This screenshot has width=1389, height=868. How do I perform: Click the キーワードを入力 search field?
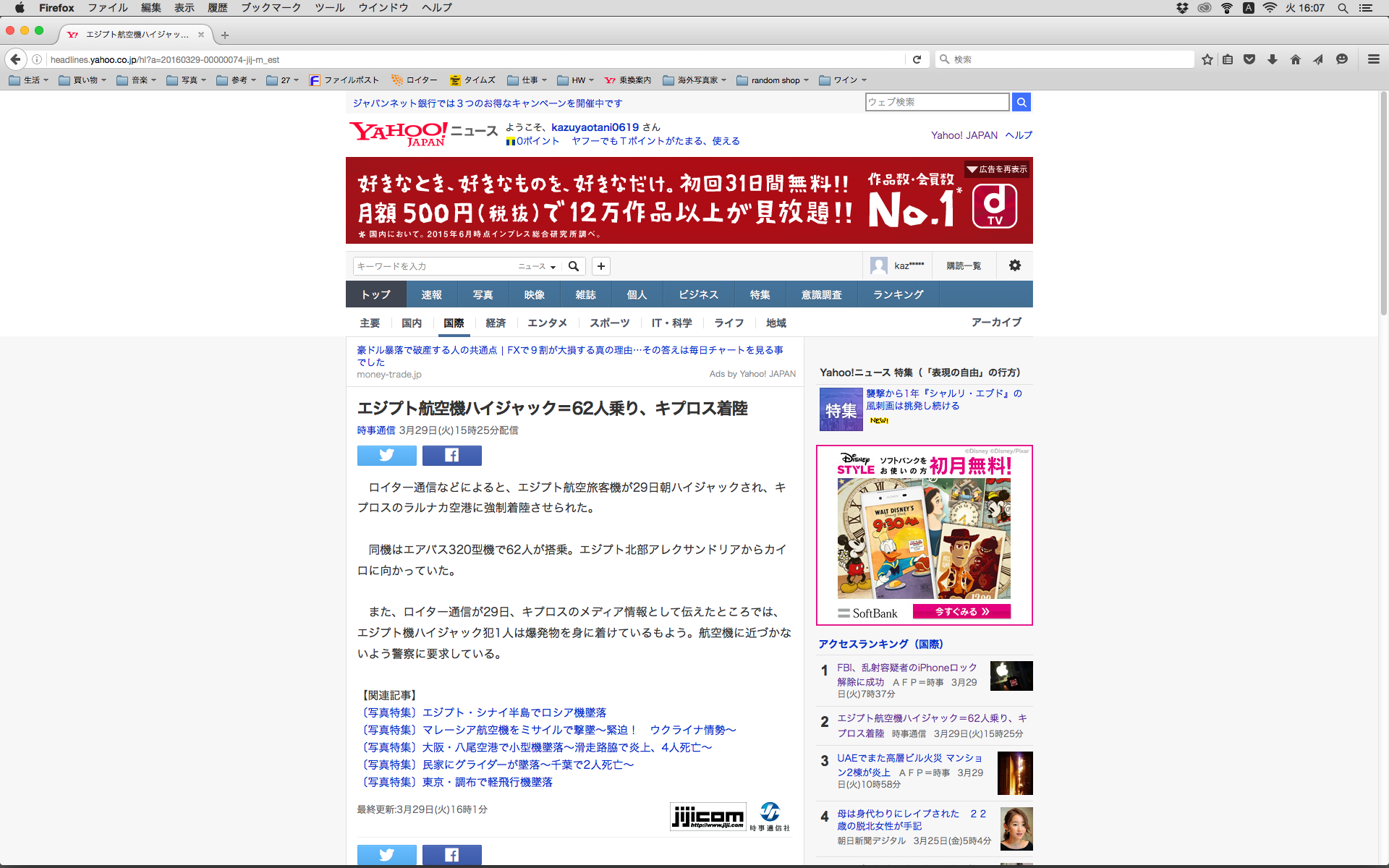(434, 266)
